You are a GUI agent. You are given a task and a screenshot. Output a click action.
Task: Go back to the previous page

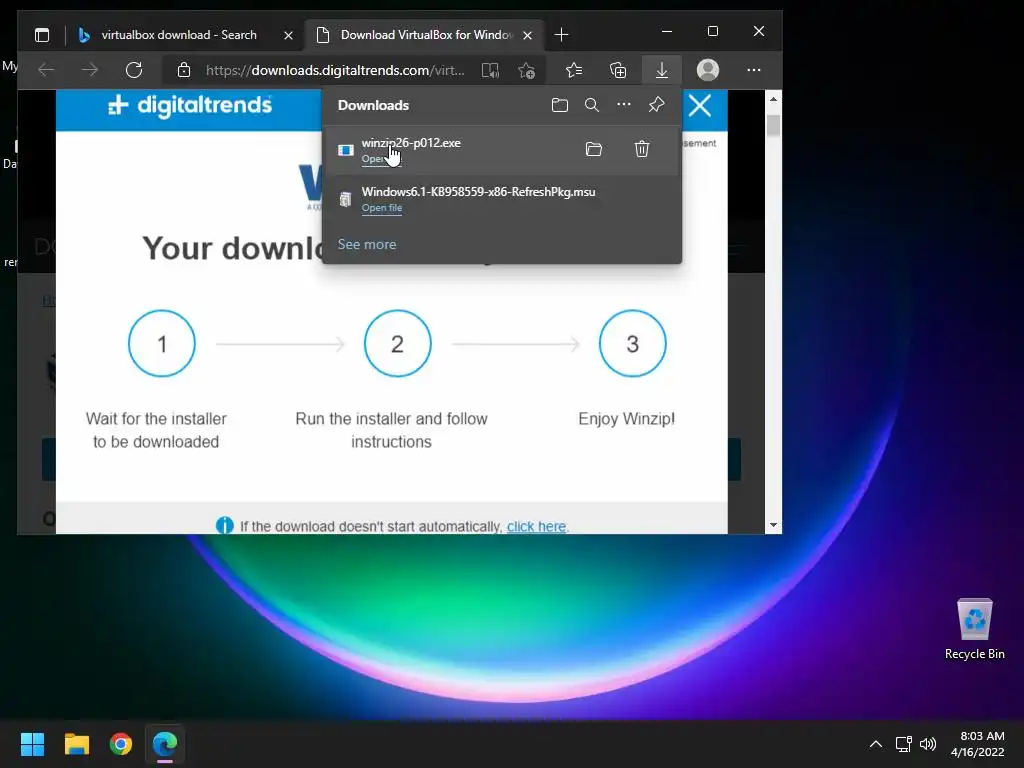pyautogui.click(x=46, y=70)
